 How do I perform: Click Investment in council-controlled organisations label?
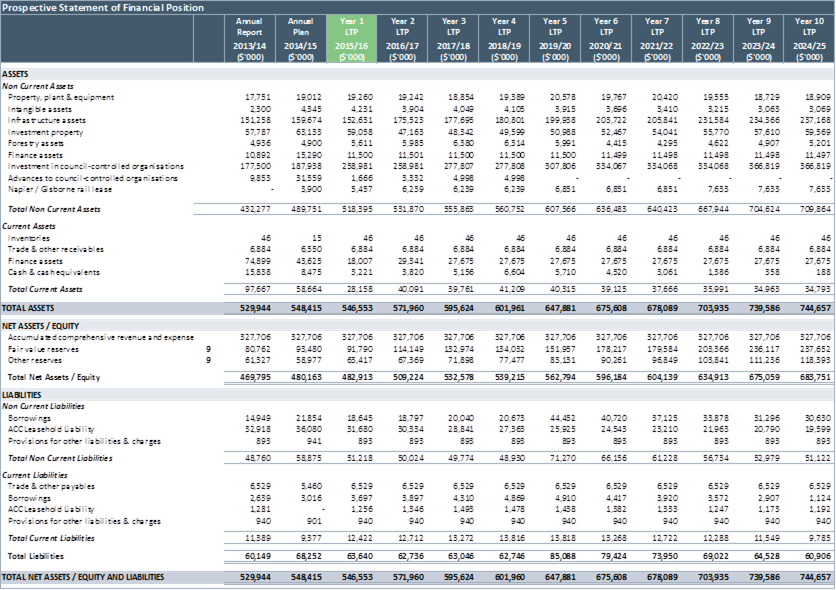(x=95, y=166)
